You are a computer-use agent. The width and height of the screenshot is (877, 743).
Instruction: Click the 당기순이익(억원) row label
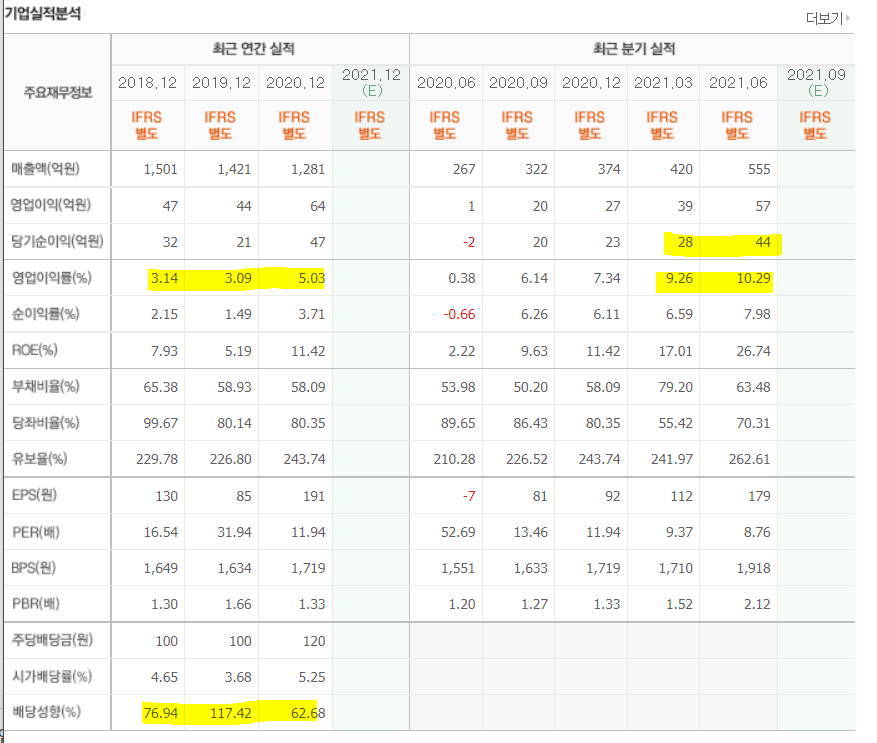57,241
